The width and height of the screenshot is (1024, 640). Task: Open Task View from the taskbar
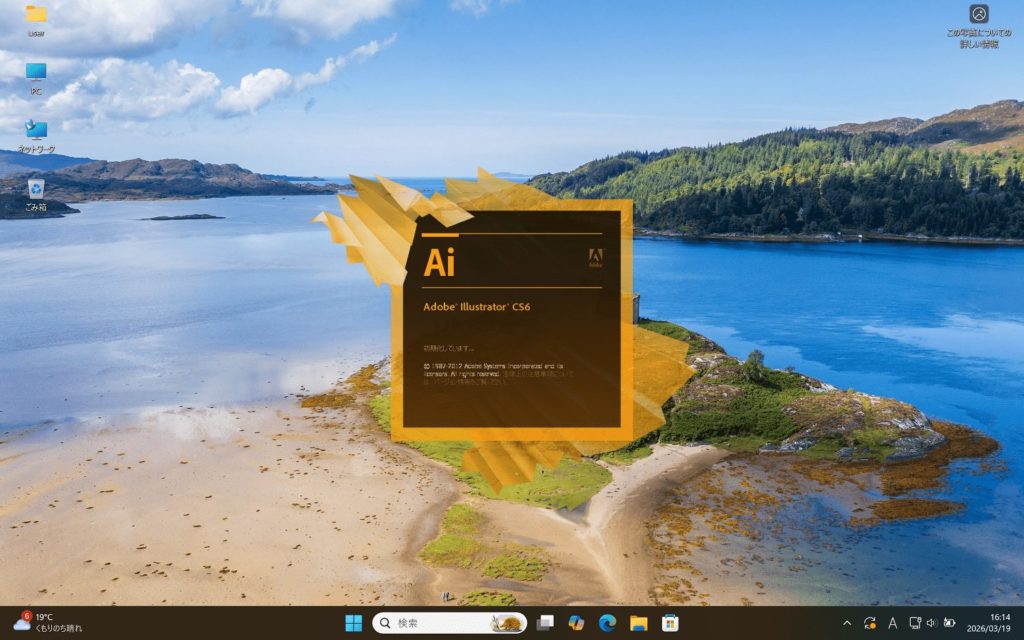(545, 623)
